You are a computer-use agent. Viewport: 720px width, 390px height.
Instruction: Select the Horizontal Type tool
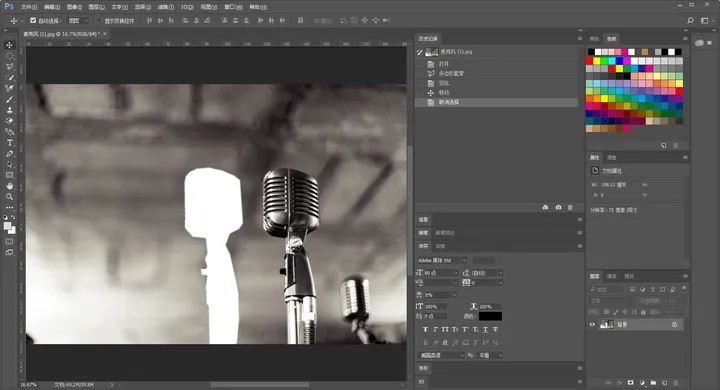point(10,143)
